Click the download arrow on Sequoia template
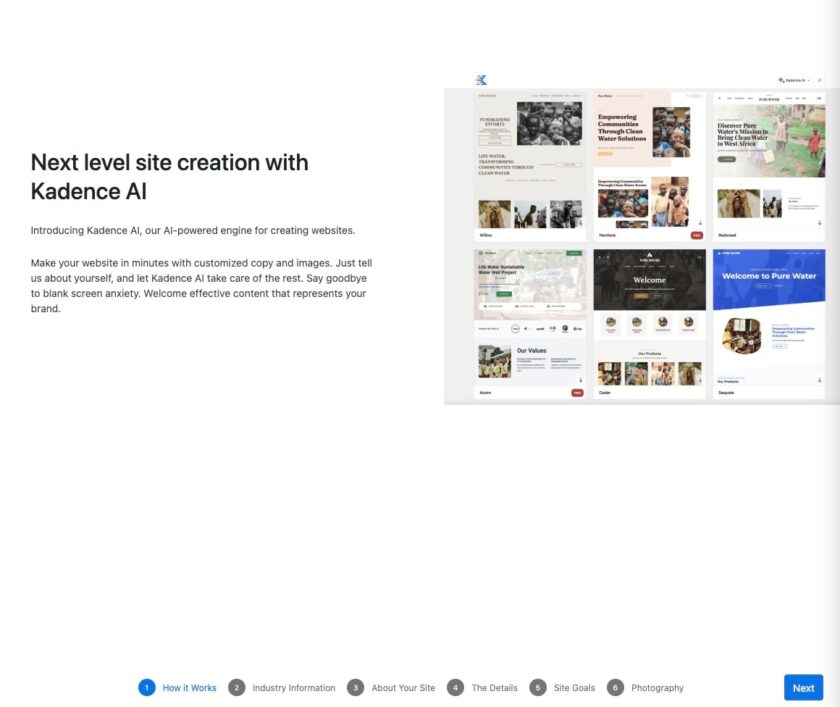The width and height of the screenshot is (840, 707). [819, 380]
